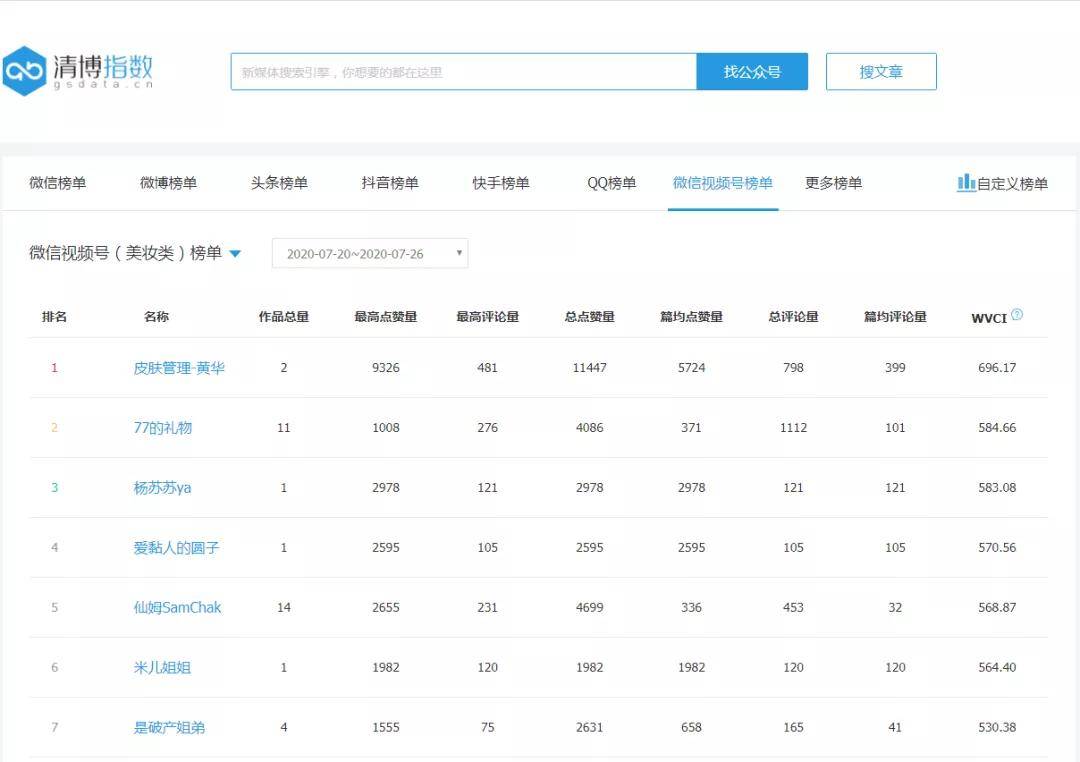This screenshot has width=1080, height=762.
Task: Switch to the 头条榜单 tab
Action: point(279,183)
